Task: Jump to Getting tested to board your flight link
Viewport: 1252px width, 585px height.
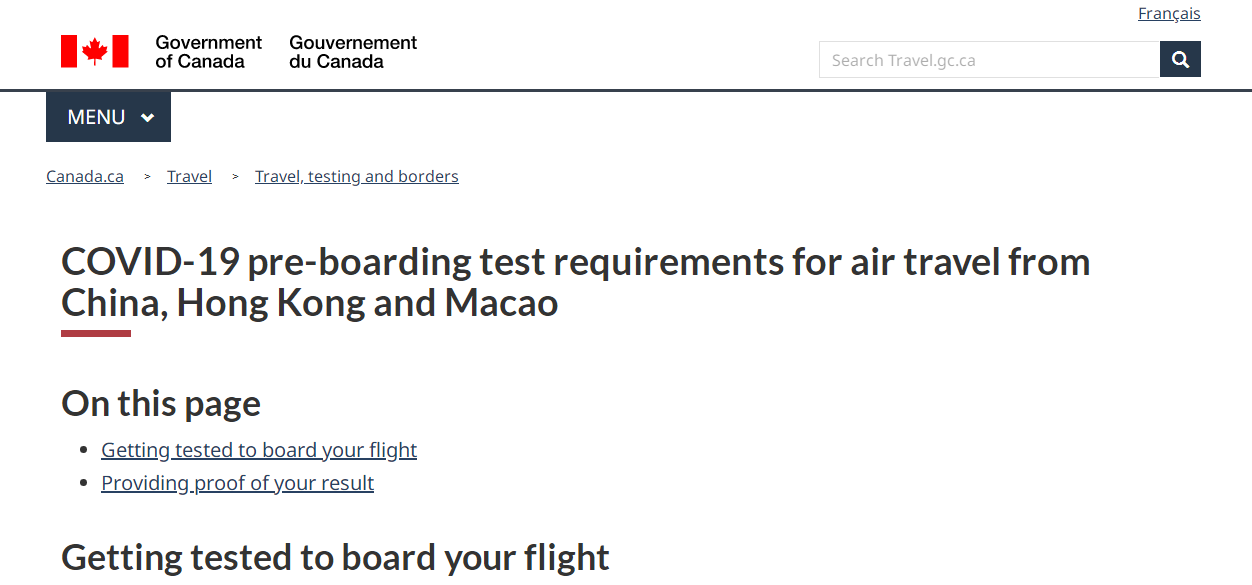Action: coord(259,450)
